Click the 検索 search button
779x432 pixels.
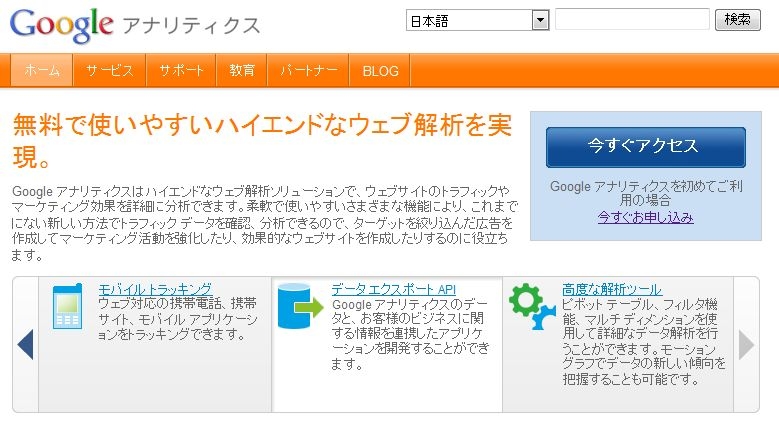point(737,20)
